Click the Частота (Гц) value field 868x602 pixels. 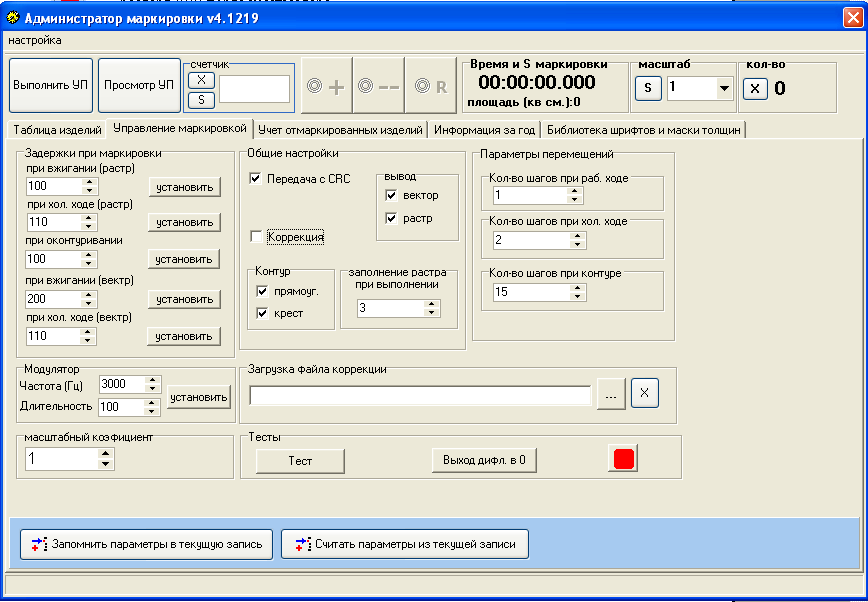coord(122,384)
